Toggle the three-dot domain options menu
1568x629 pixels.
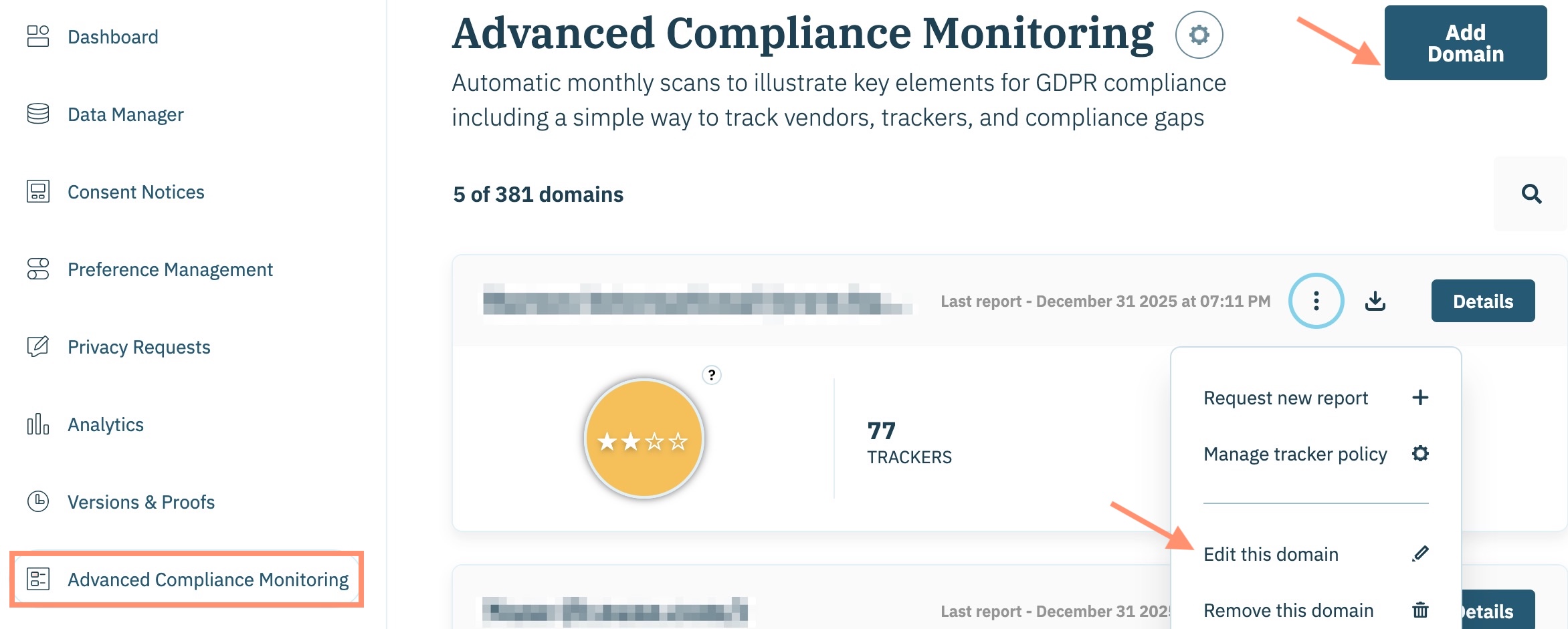(1316, 301)
